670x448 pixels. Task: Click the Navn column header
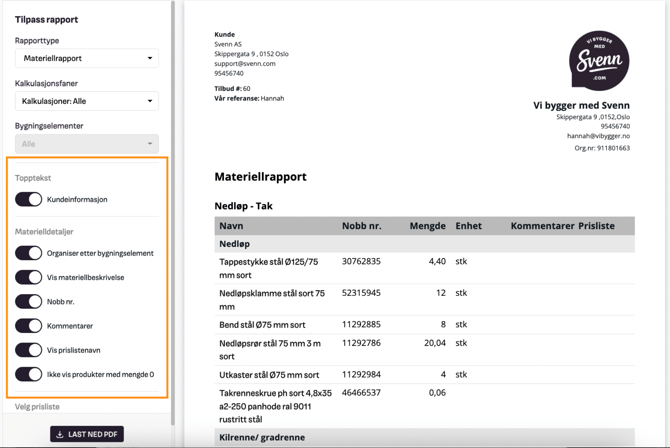[x=231, y=226]
